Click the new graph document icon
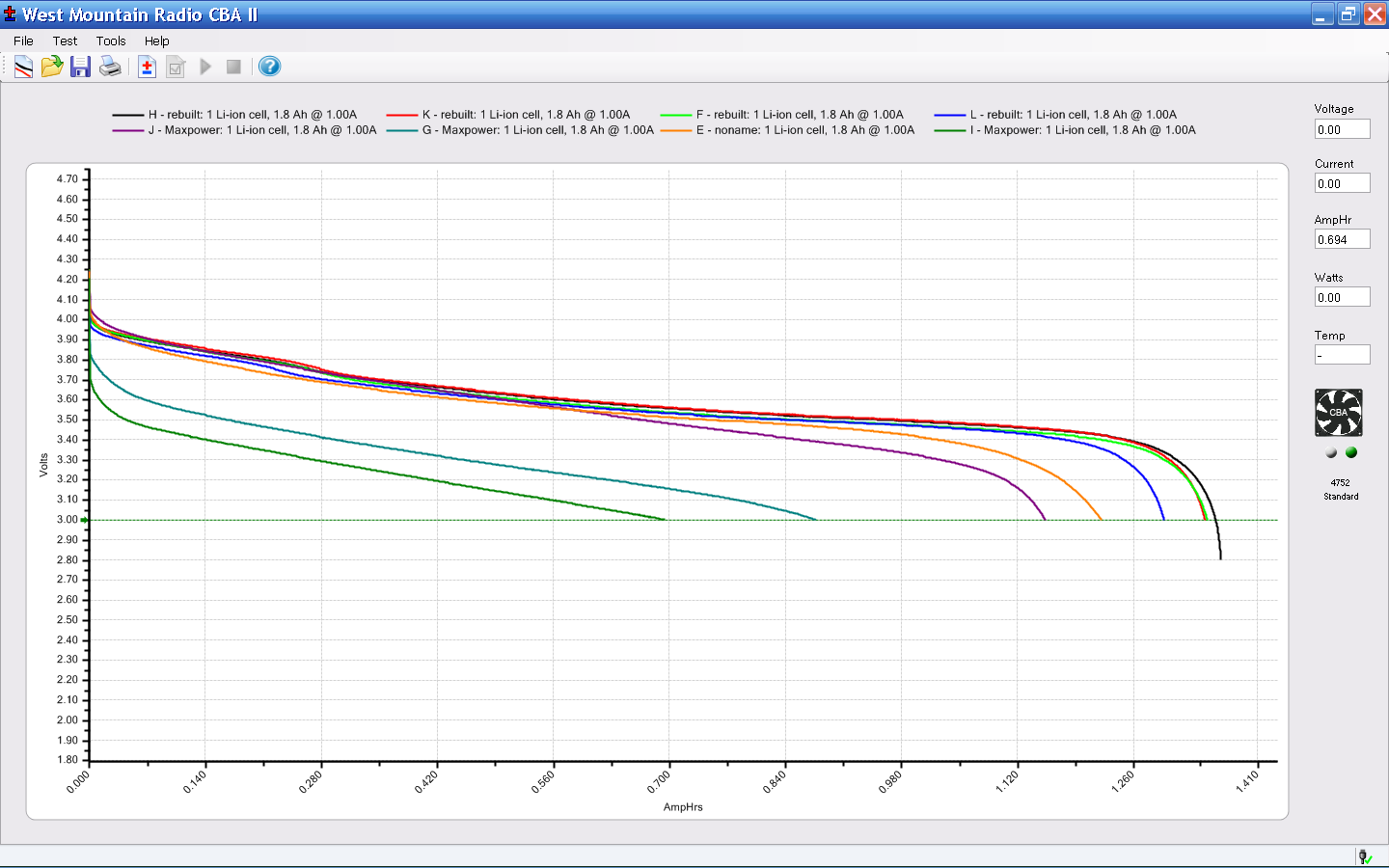The image size is (1389, 868). tap(23, 67)
